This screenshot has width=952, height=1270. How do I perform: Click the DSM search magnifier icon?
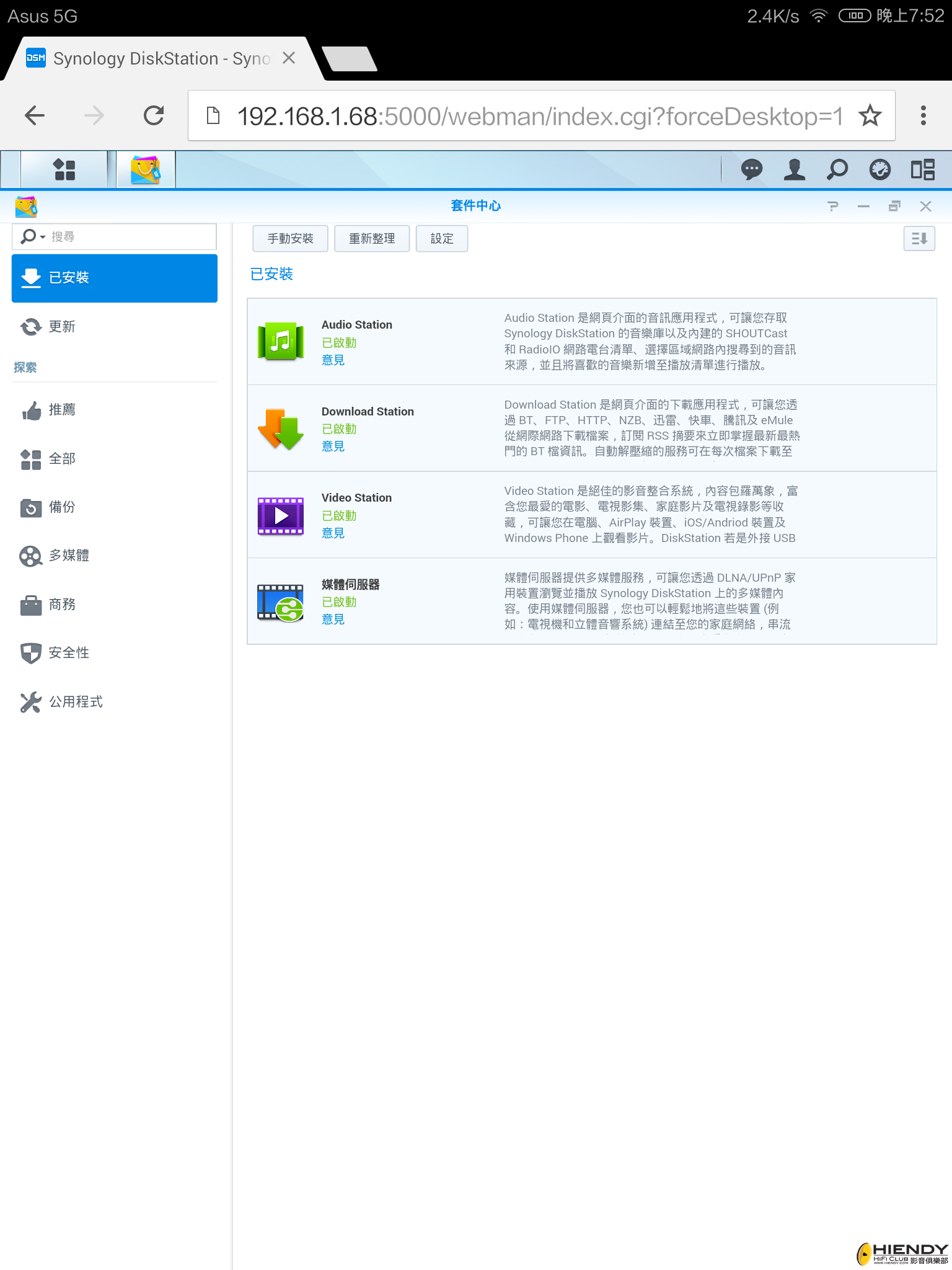pos(837,169)
